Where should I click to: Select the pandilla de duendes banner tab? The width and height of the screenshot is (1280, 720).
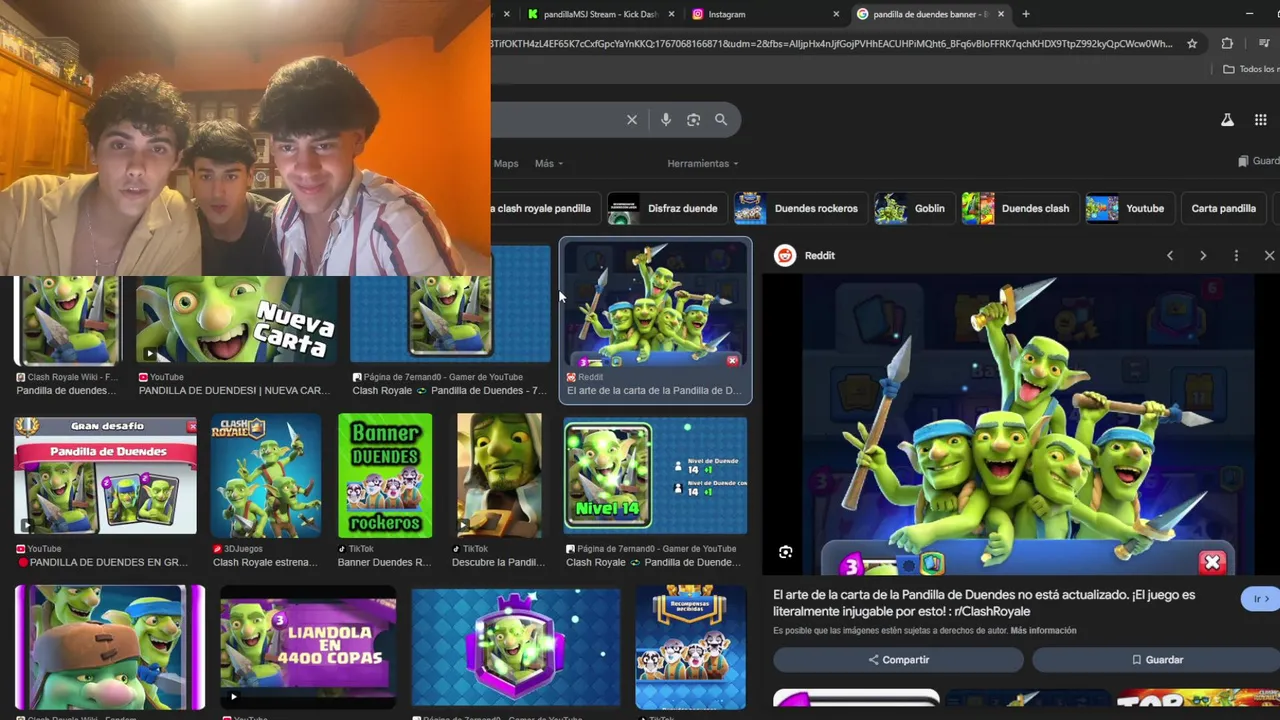pos(930,14)
